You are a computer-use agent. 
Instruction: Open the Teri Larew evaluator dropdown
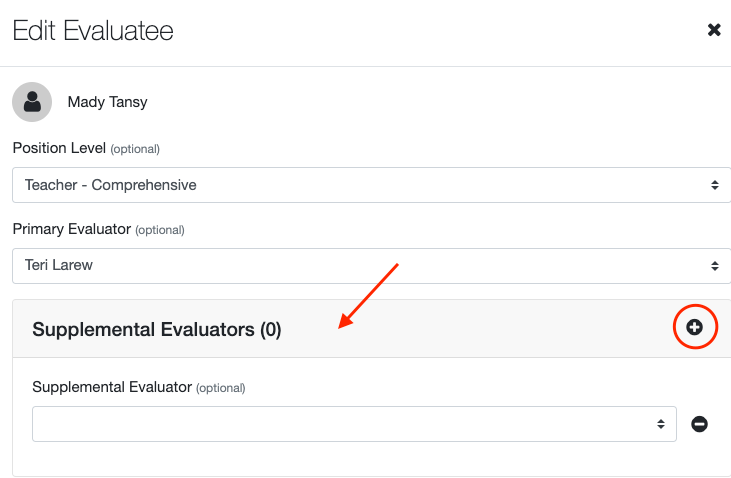click(360, 266)
